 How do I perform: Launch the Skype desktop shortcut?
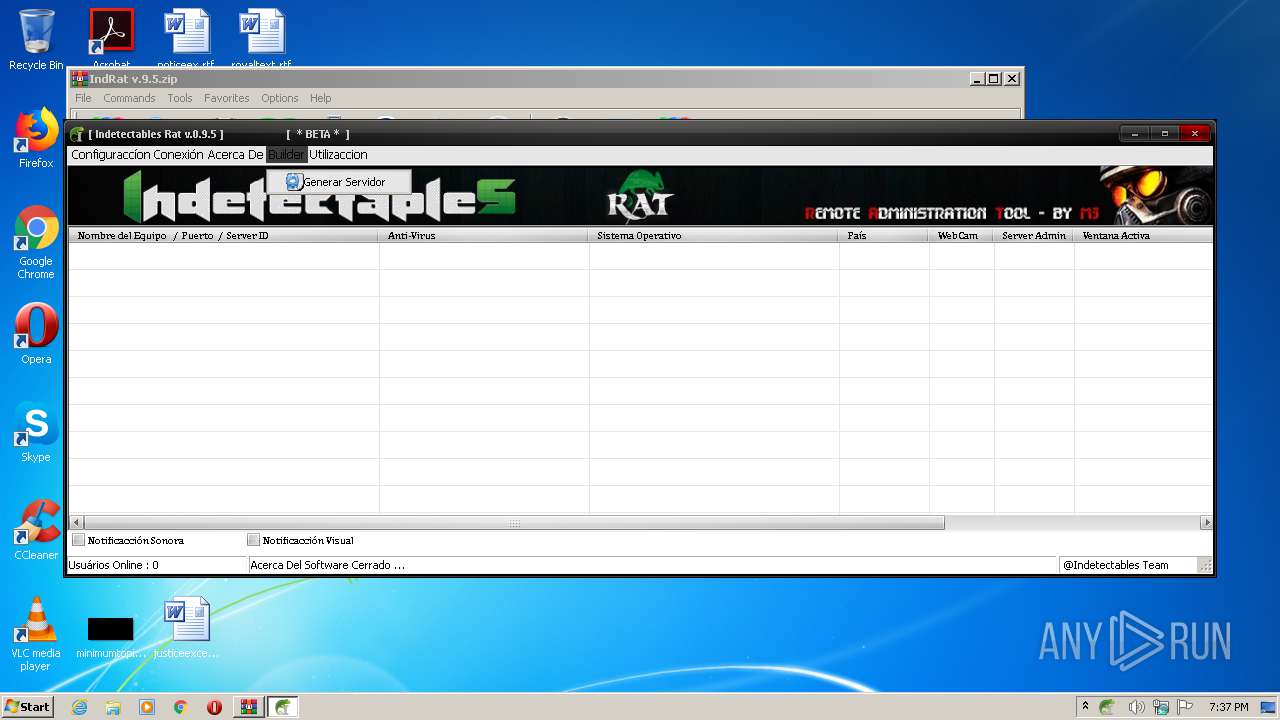pyautogui.click(x=36, y=432)
